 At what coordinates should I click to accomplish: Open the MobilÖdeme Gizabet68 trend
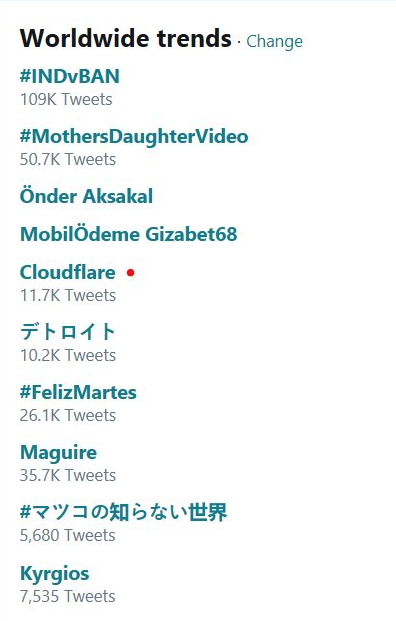click(129, 234)
